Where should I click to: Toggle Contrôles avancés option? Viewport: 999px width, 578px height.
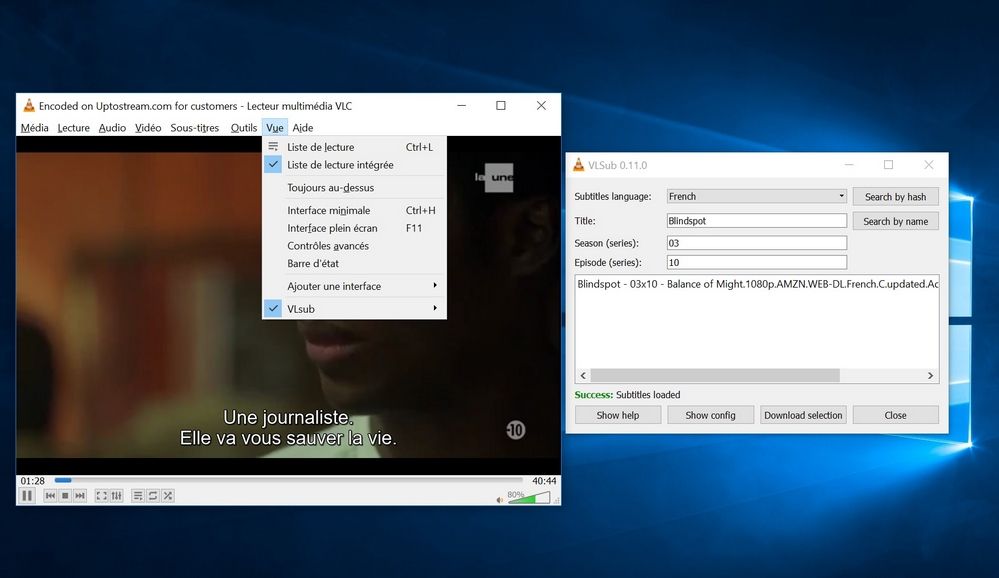[x=354, y=246]
